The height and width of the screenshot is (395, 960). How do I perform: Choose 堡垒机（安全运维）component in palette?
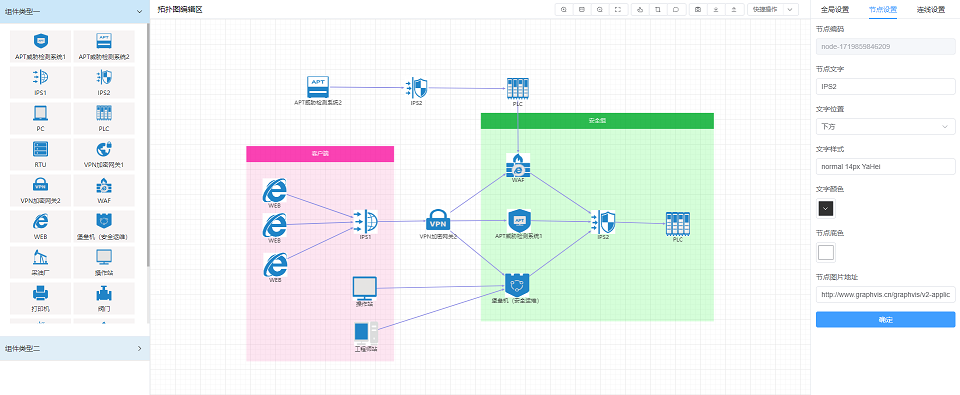pyautogui.click(x=104, y=227)
